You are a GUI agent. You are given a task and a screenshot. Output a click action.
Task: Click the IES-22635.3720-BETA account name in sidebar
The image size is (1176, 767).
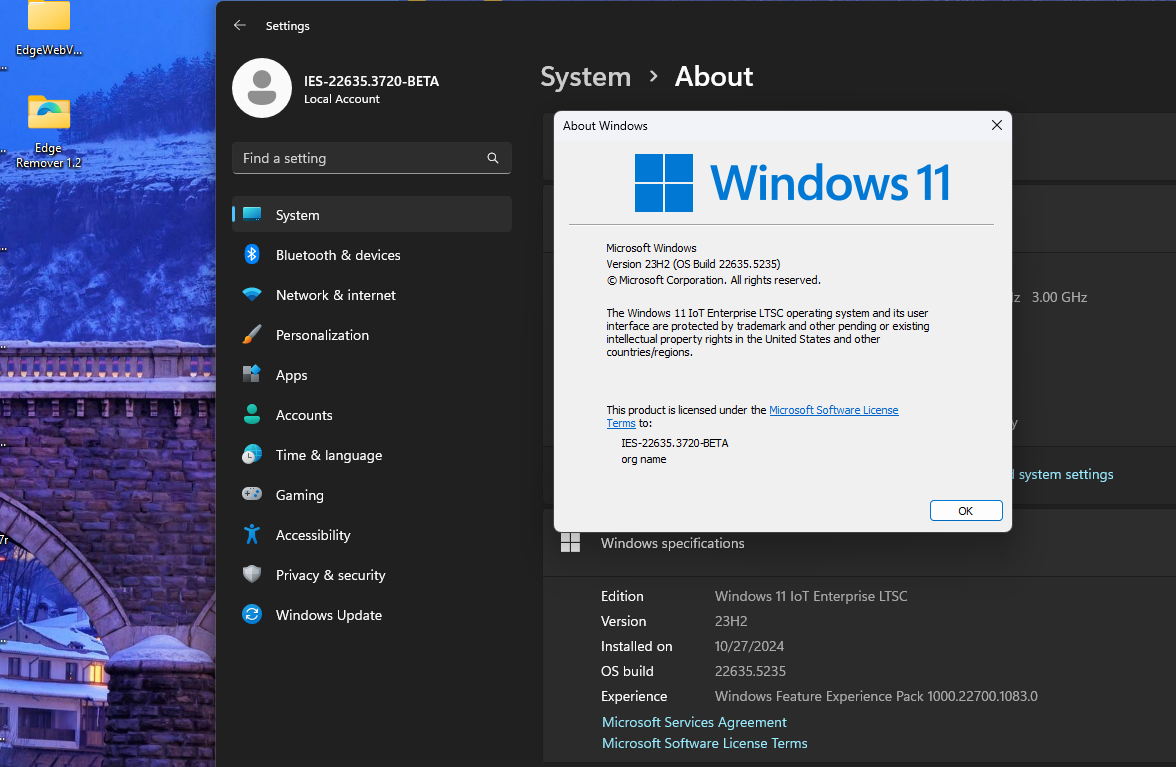371,81
